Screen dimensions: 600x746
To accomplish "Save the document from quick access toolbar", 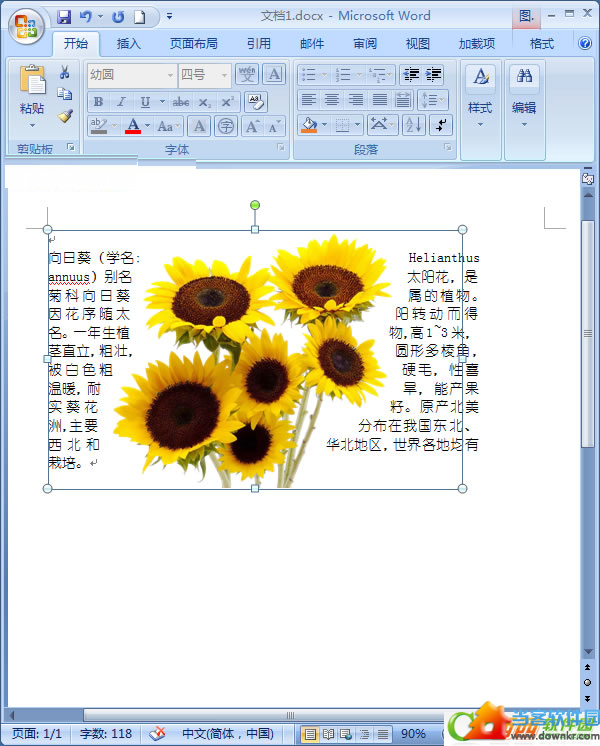I will [63, 17].
